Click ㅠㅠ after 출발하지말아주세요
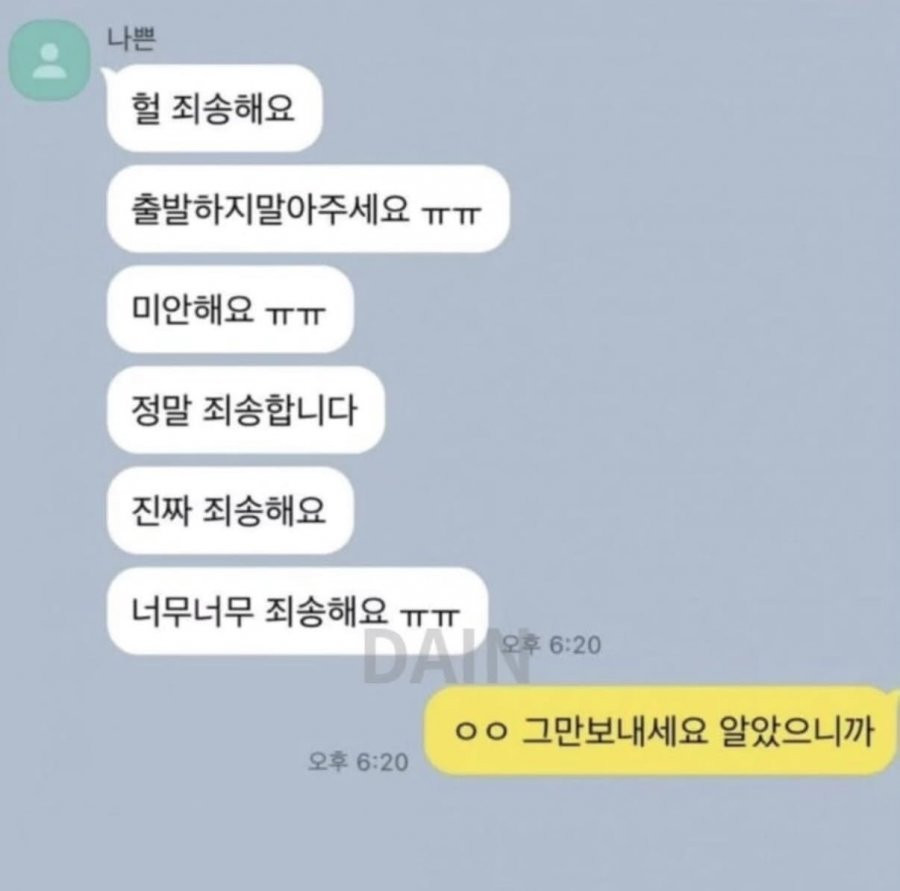The height and width of the screenshot is (891, 900). [451, 215]
